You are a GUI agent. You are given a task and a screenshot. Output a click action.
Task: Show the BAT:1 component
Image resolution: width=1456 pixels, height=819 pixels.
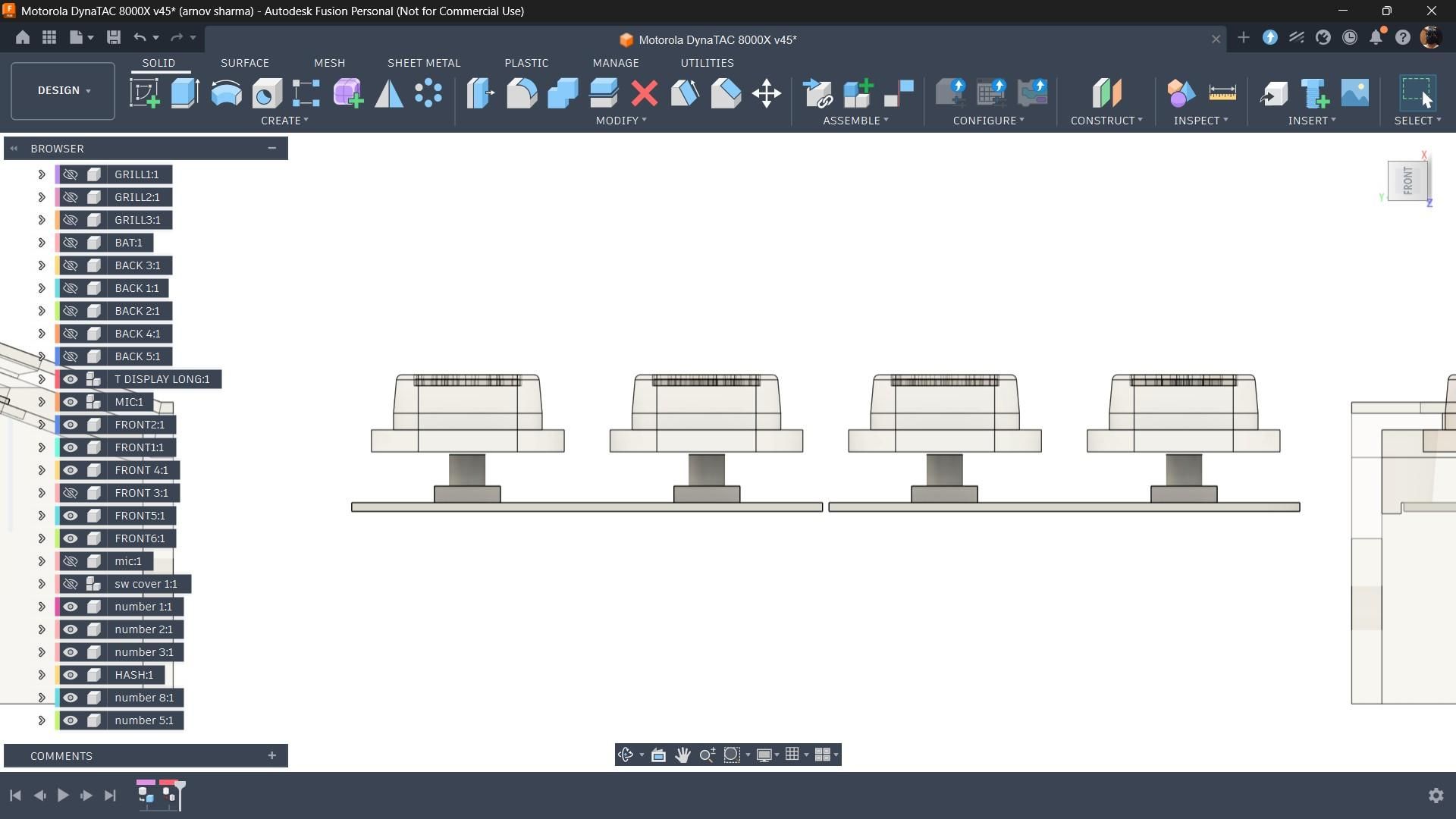(71, 243)
